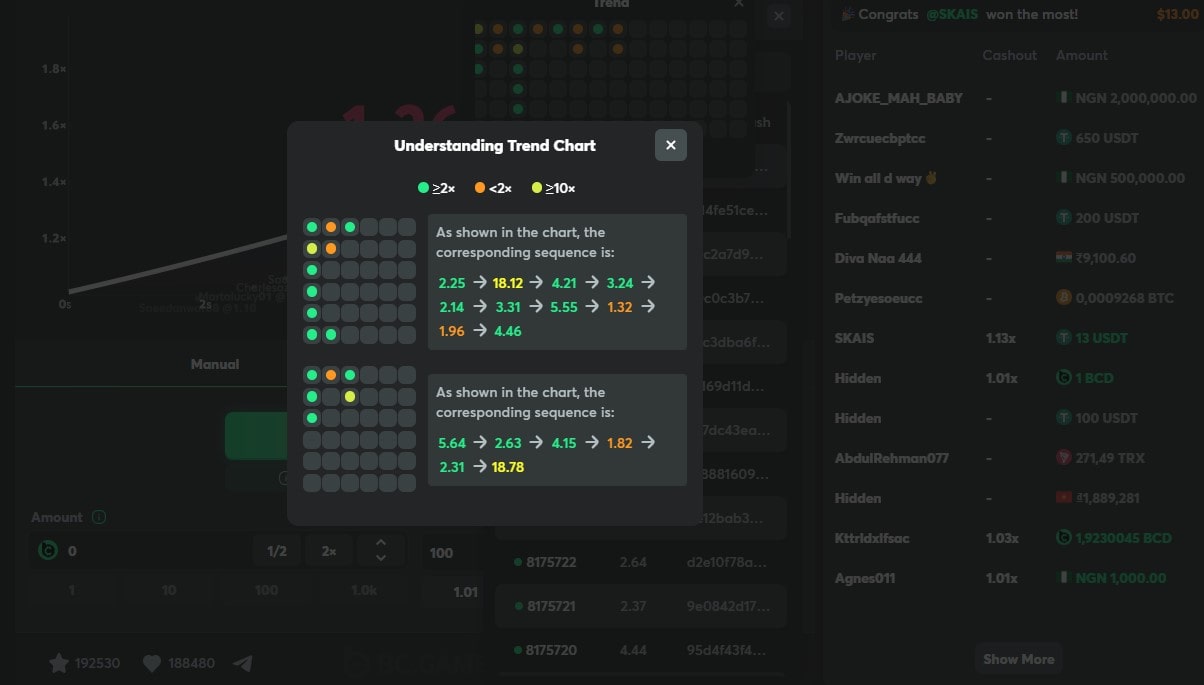Double the bet using the 2× button
The height and width of the screenshot is (685, 1204).
pos(329,551)
